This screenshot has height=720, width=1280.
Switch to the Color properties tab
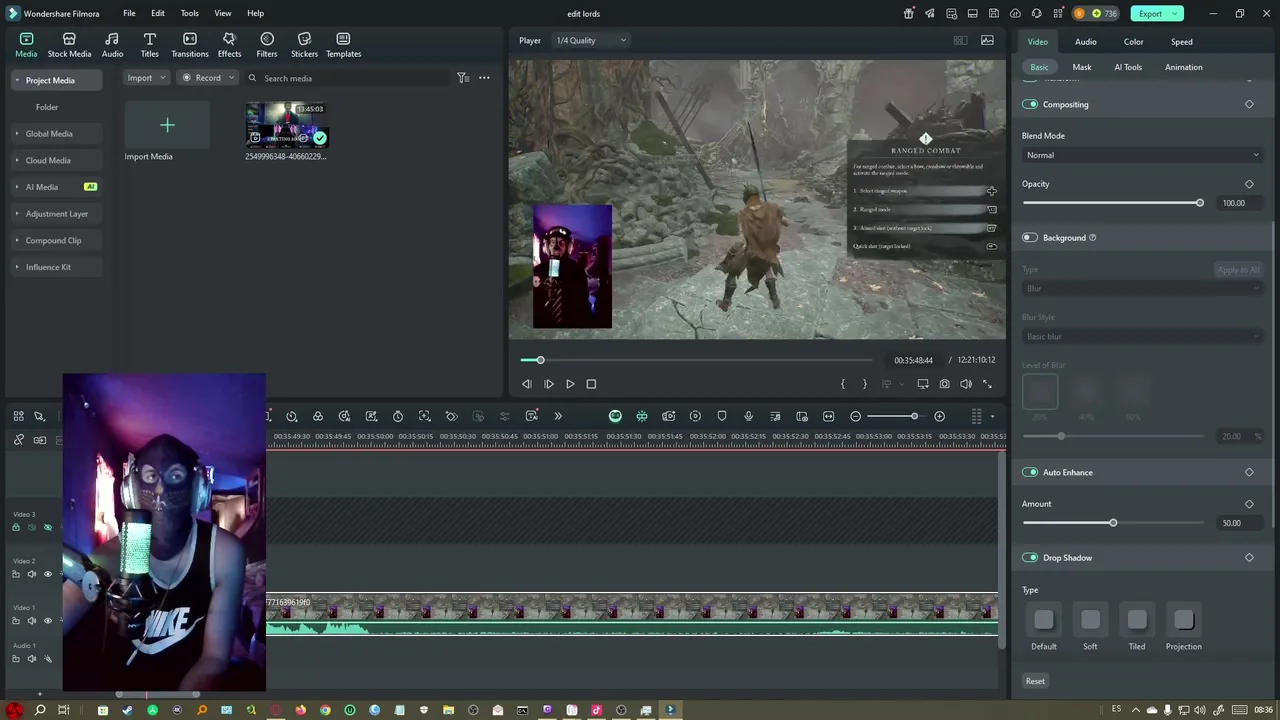point(1133,42)
